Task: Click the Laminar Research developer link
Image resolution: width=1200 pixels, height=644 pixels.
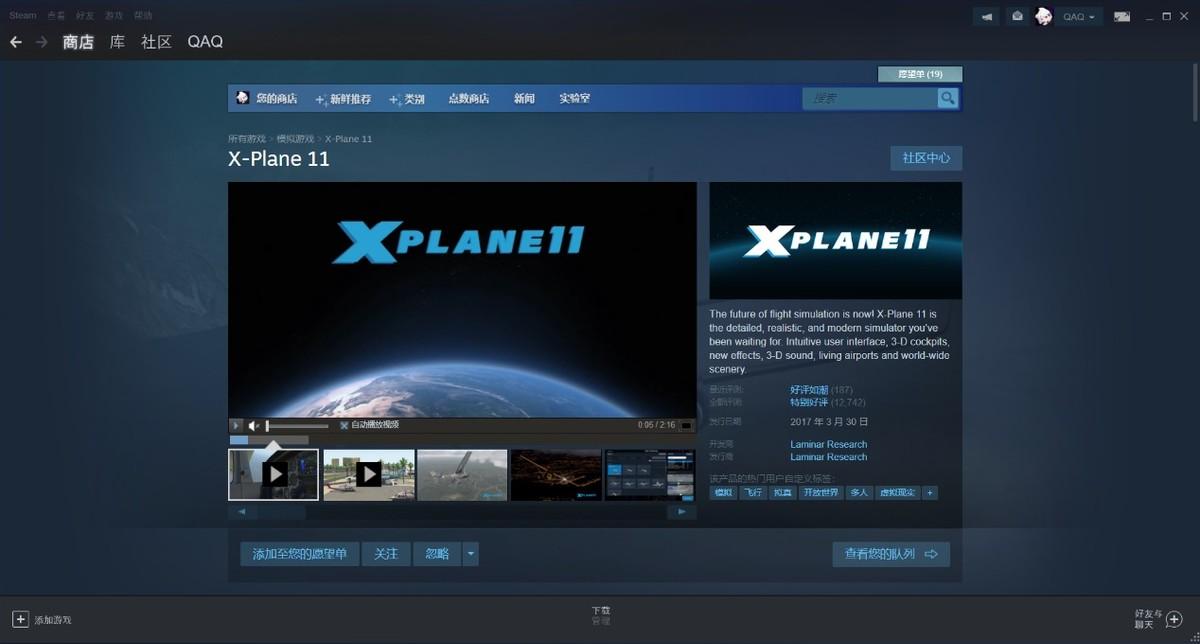Action: (828, 444)
